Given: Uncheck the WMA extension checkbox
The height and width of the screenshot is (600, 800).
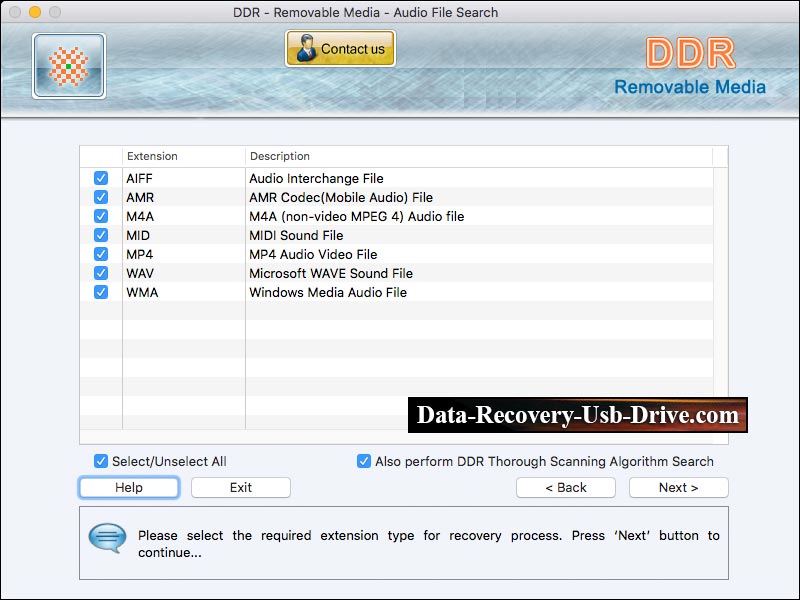Looking at the screenshot, I should (x=100, y=292).
